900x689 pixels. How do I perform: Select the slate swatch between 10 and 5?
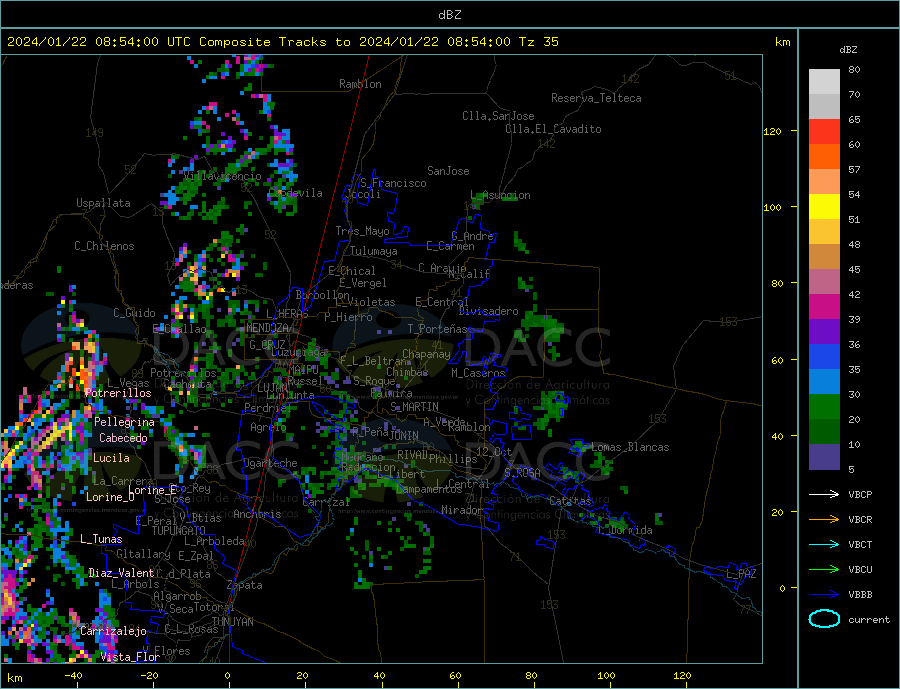pyautogui.click(x=824, y=456)
